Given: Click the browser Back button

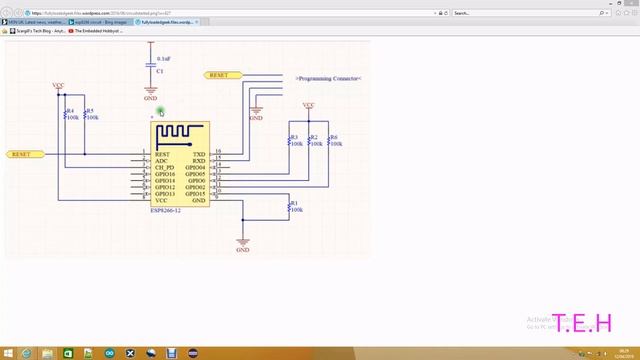Looking at the screenshot, I should pyautogui.click(x=7, y=13).
